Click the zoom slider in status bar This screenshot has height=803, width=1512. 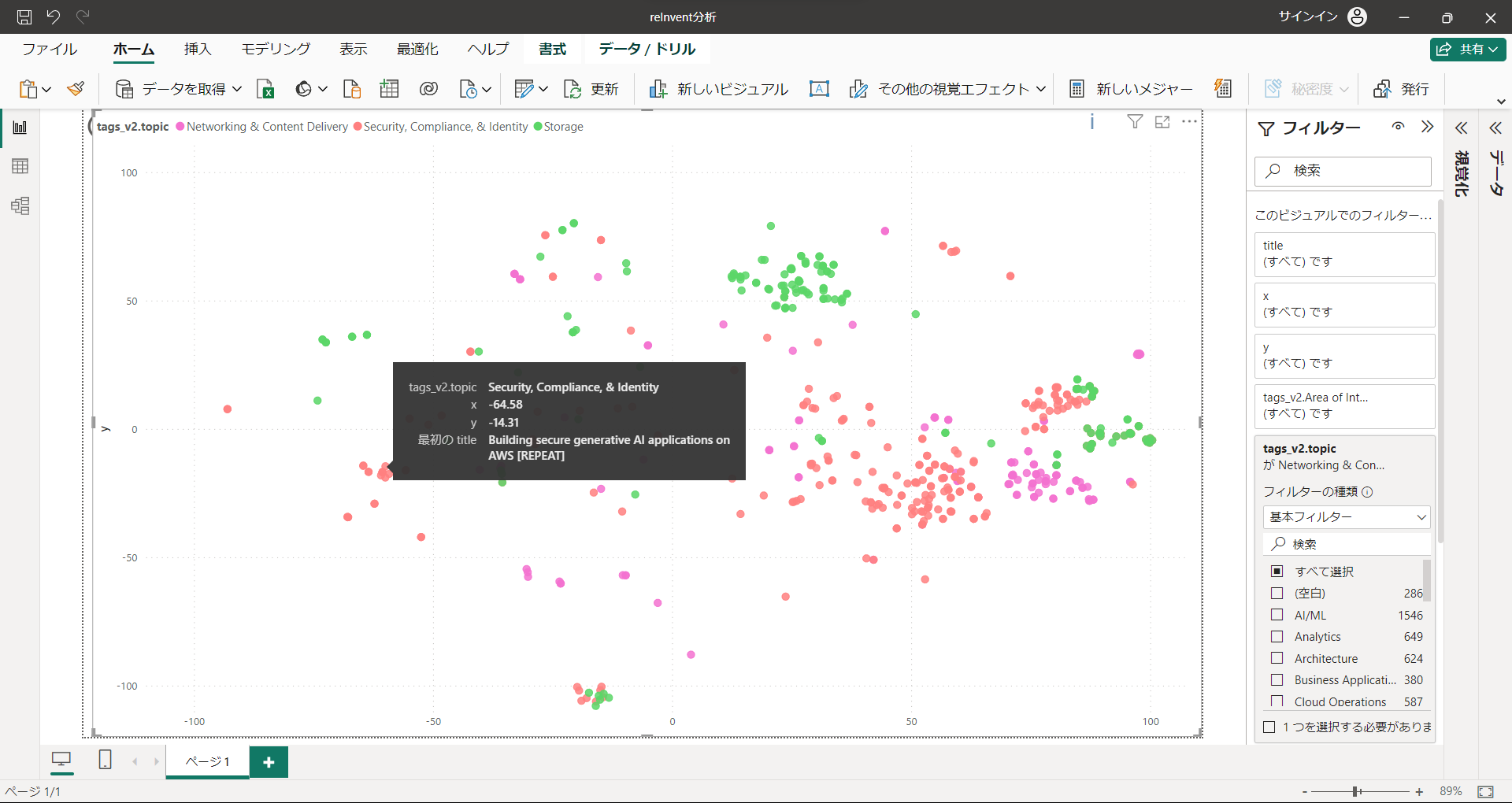pos(1356,791)
